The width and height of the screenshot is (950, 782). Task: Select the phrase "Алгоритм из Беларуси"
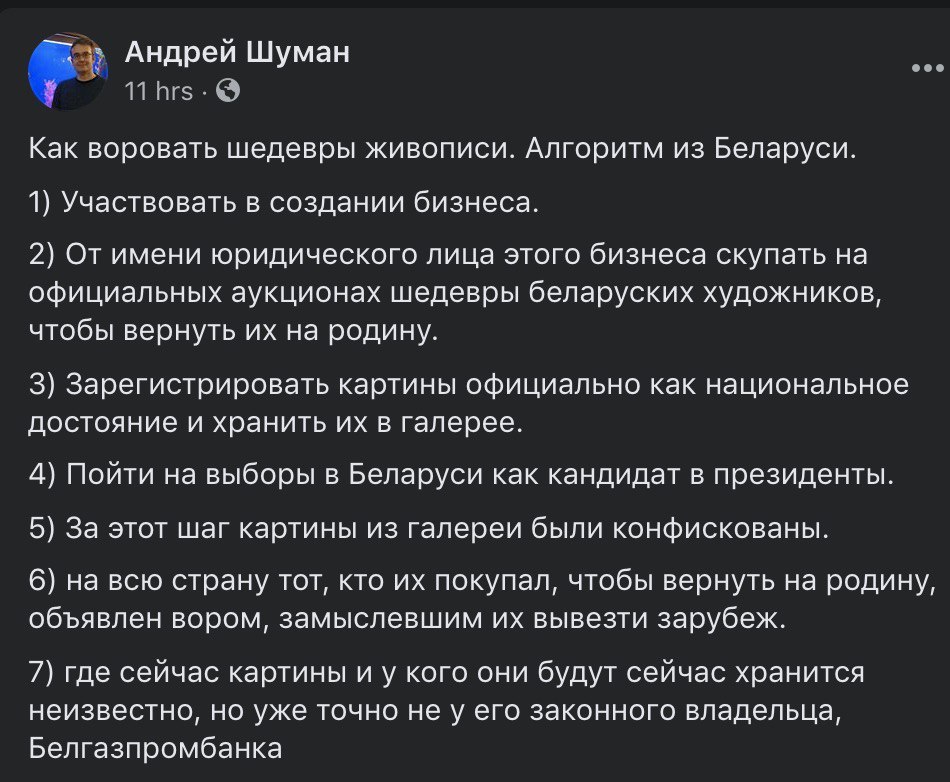coord(692,152)
